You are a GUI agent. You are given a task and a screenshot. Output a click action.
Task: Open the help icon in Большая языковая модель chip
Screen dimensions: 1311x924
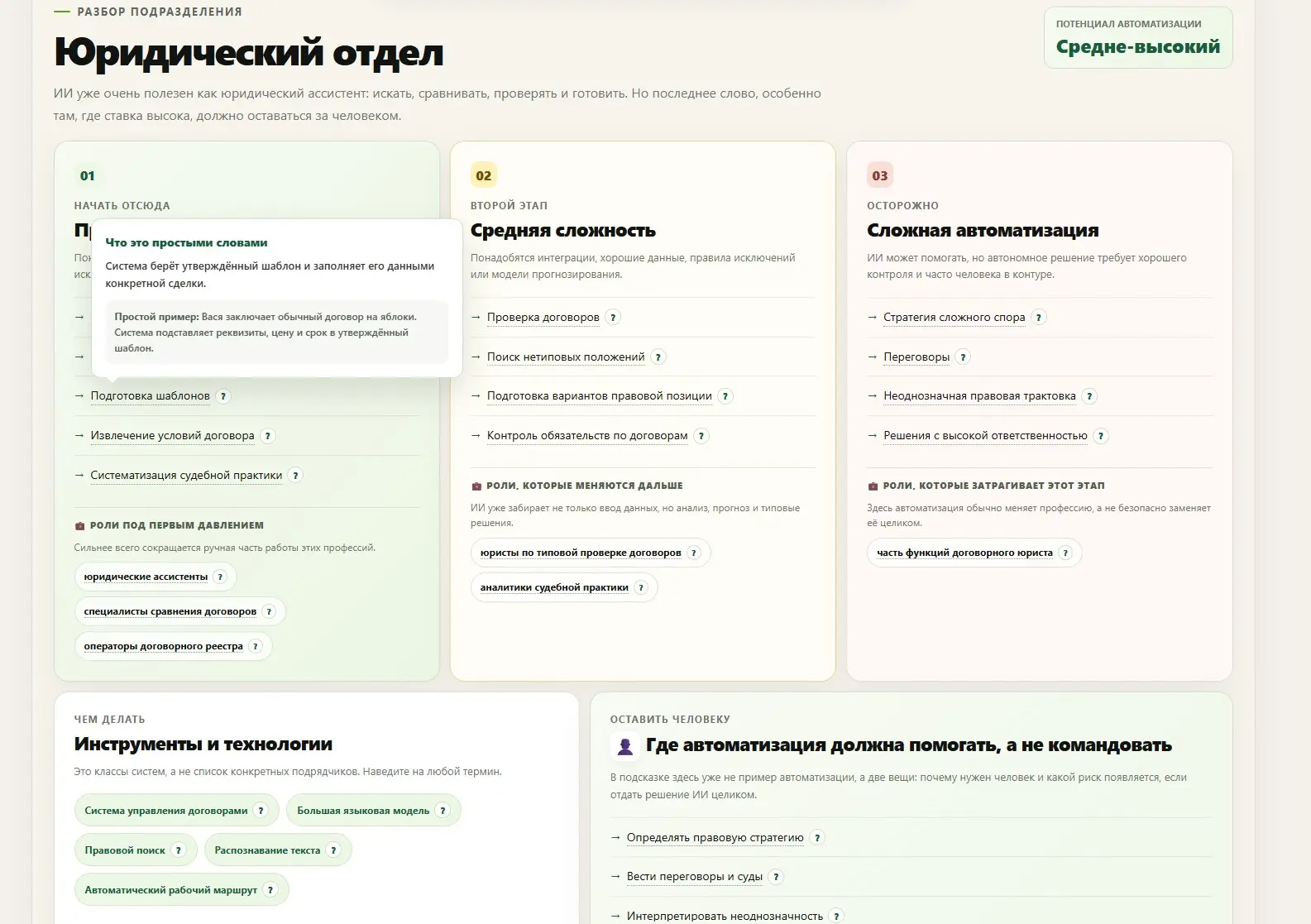coord(443,811)
